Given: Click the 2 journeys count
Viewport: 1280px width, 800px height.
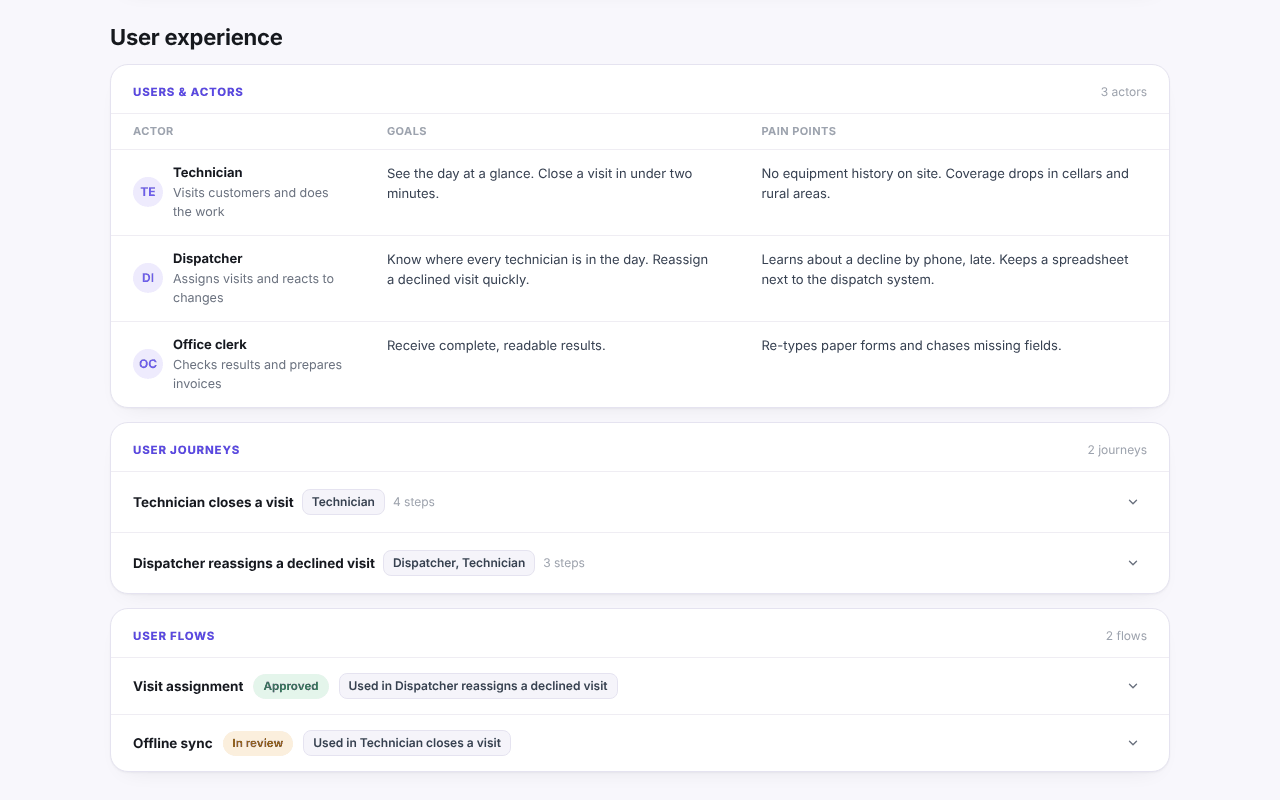Looking at the screenshot, I should click(1117, 450).
